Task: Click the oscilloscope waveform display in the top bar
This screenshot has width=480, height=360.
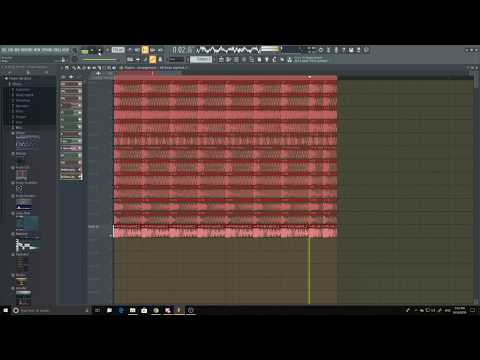Action: click(x=229, y=50)
